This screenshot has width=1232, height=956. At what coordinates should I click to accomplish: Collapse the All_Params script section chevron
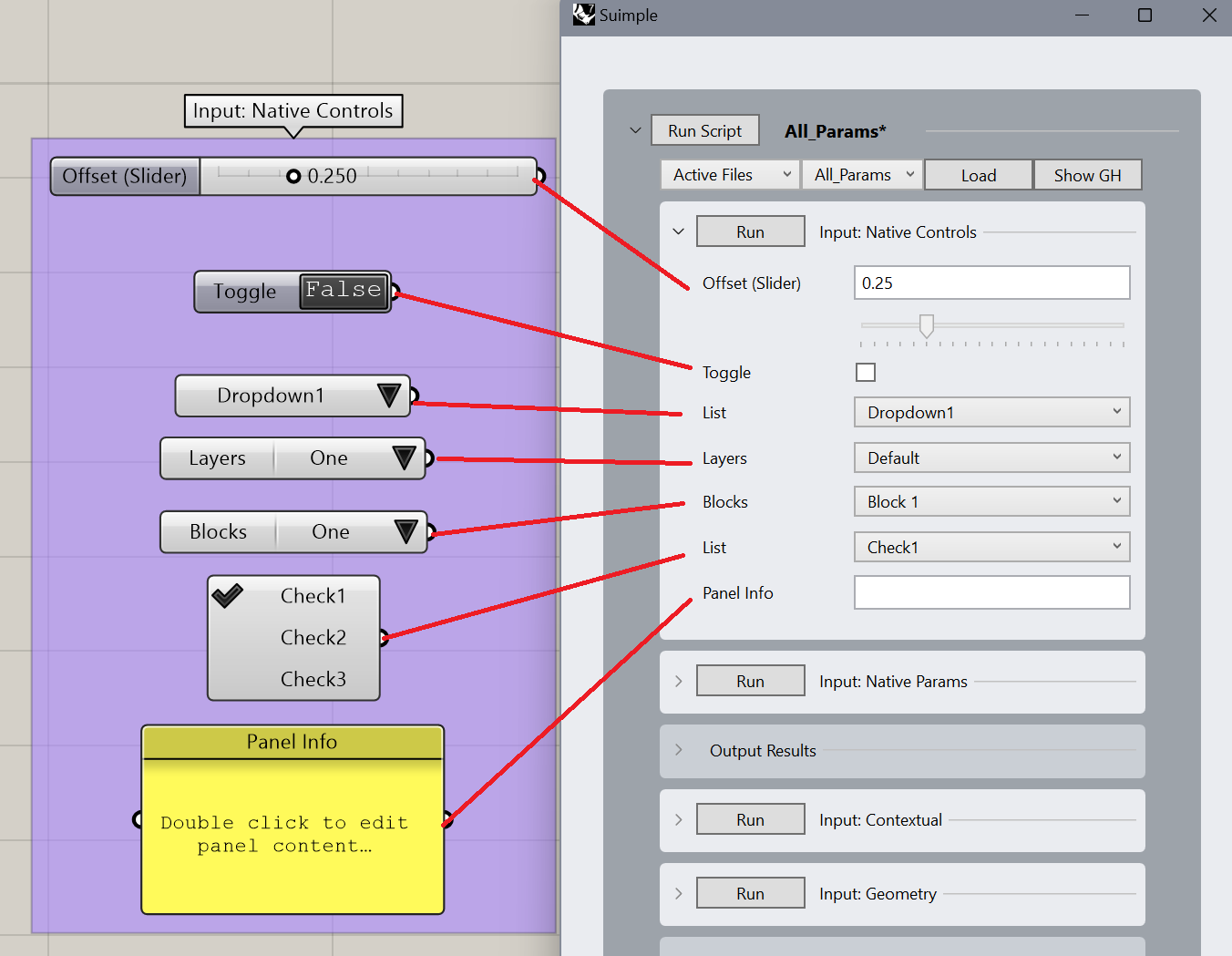[635, 130]
